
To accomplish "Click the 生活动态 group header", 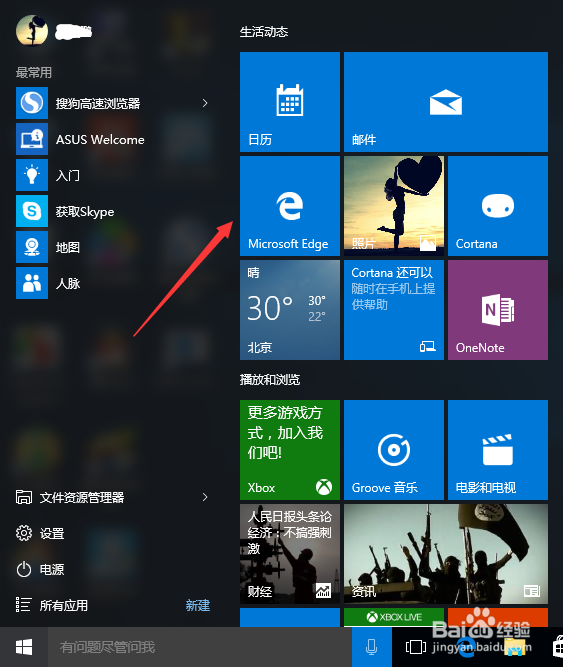I will pyautogui.click(x=264, y=31).
